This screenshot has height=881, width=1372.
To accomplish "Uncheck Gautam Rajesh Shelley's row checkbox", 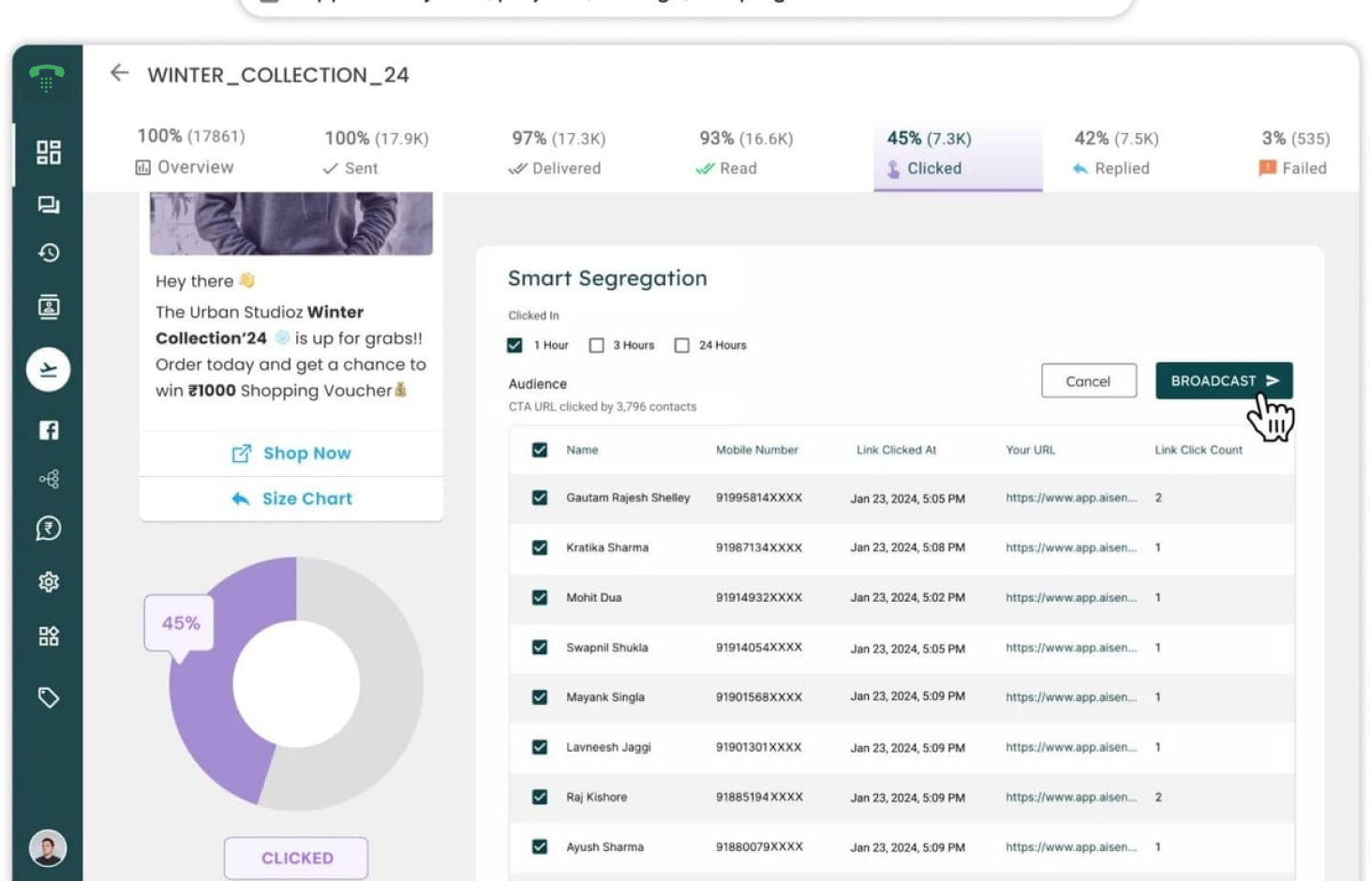I will pos(538,498).
